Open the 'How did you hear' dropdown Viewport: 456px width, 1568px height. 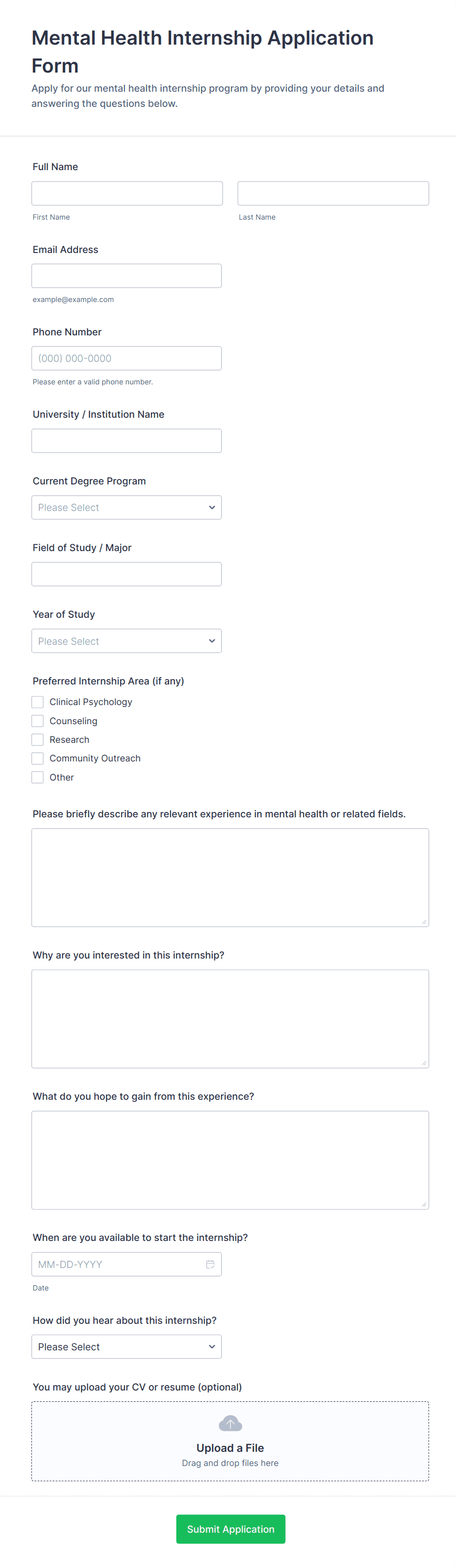[x=126, y=1346]
